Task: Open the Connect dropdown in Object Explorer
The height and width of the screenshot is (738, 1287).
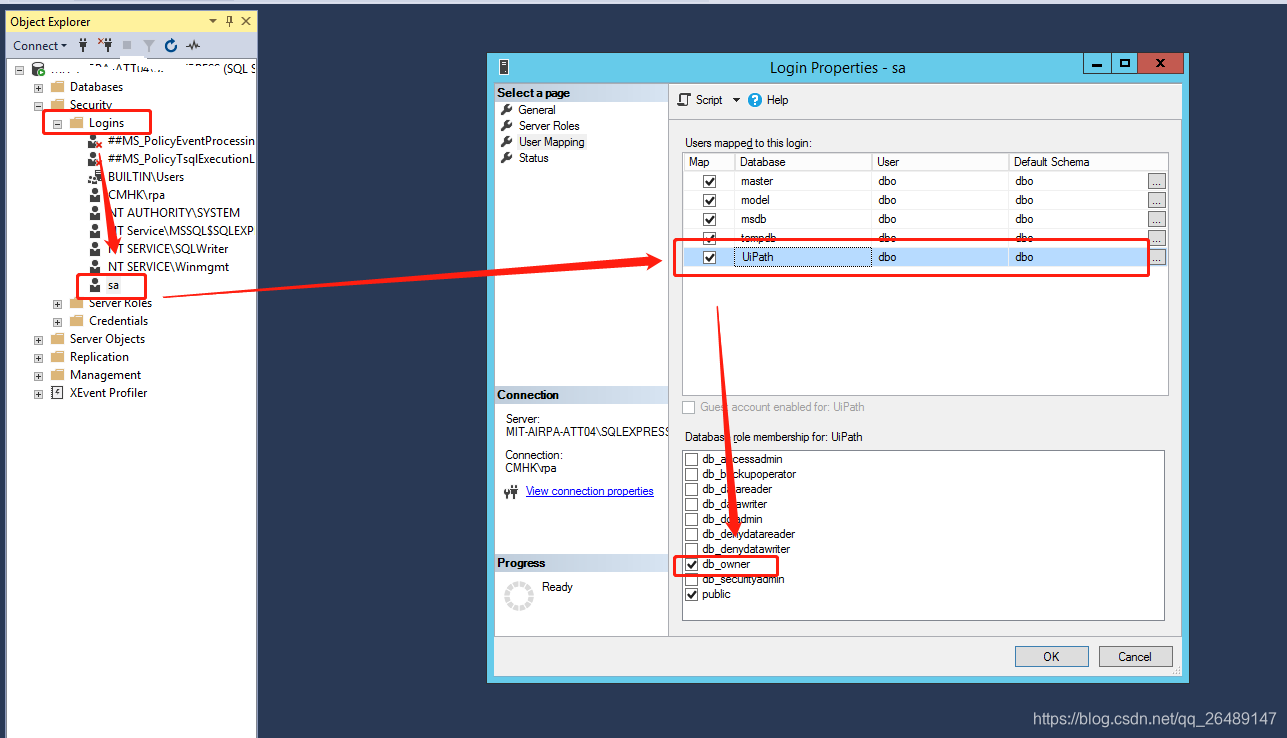Action: pyautogui.click(x=40, y=45)
